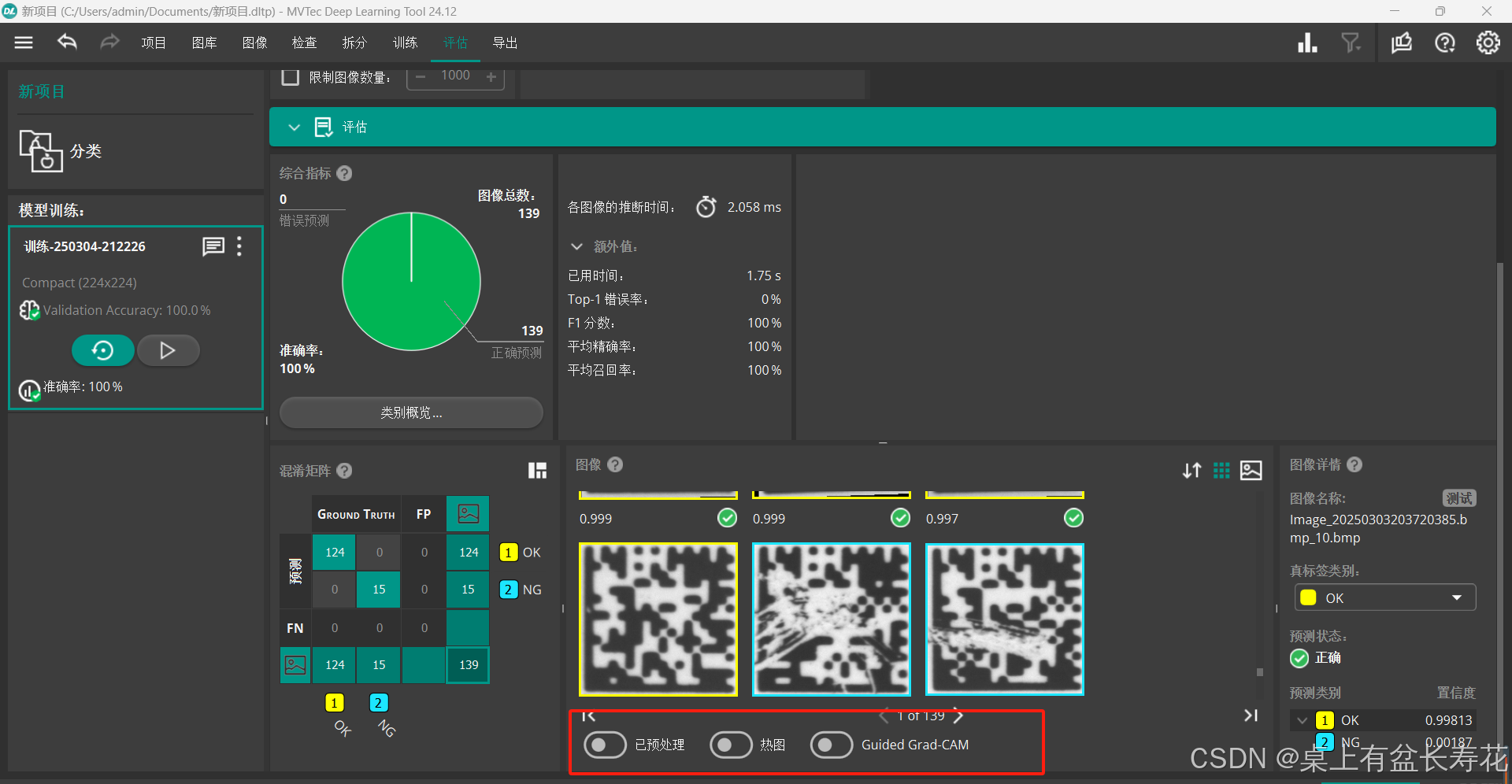Collapse the 额外值 section
Viewport: 1512px width, 784px height.
[576, 246]
